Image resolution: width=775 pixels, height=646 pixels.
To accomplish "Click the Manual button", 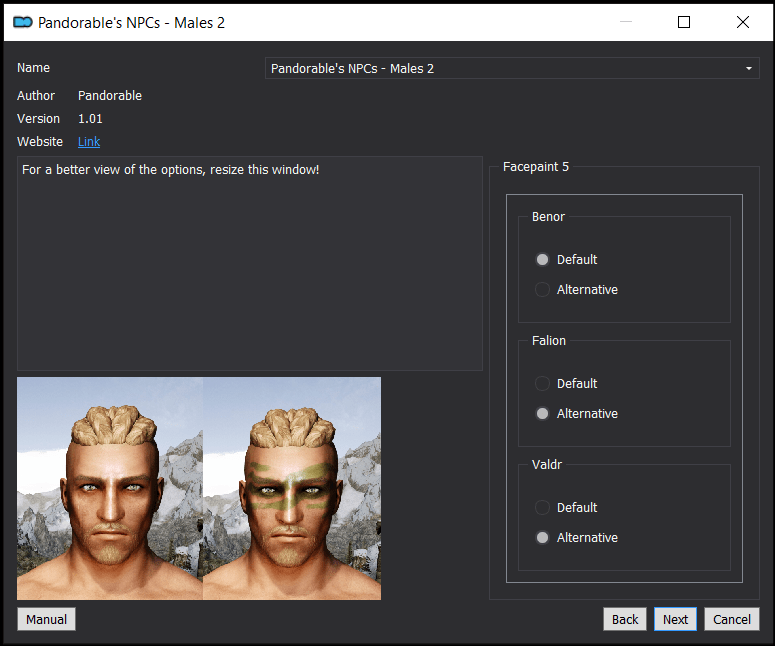I will tap(46, 619).
